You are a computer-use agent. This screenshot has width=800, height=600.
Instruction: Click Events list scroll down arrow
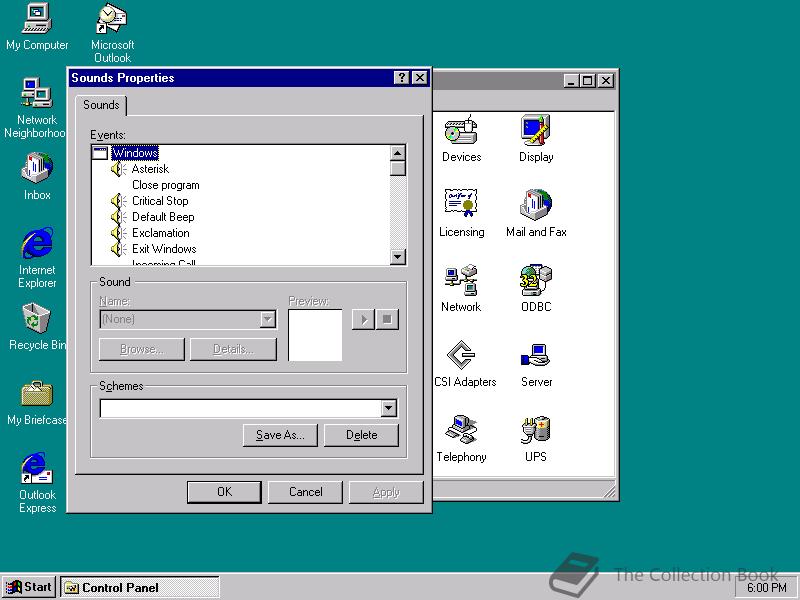(397, 257)
